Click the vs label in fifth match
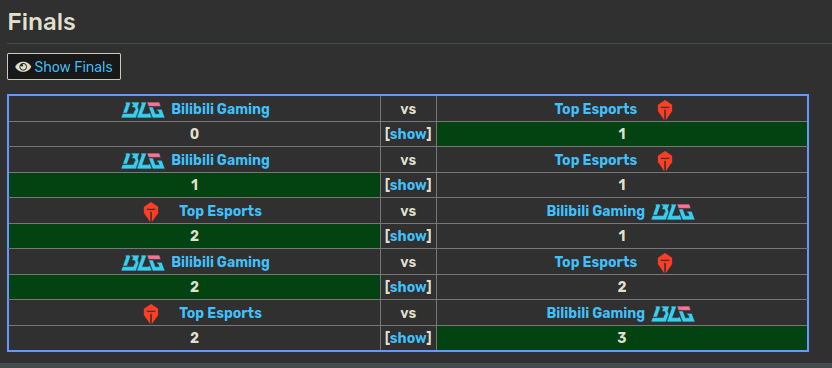Screen dimensions: 832x368 408,313
